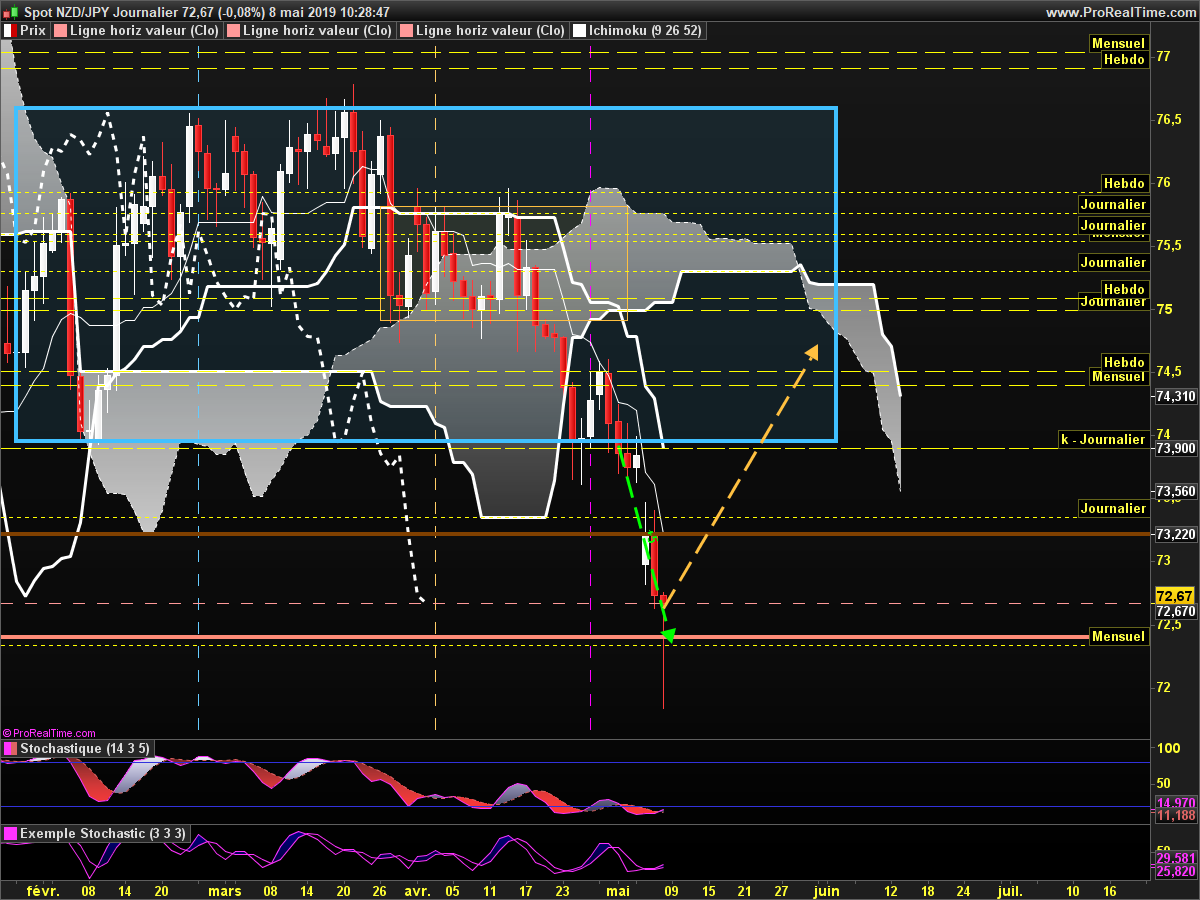Click the 73,900 price tag
Image resolution: width=1200 pixels, height=900 pixels.
pos(1175,449)
